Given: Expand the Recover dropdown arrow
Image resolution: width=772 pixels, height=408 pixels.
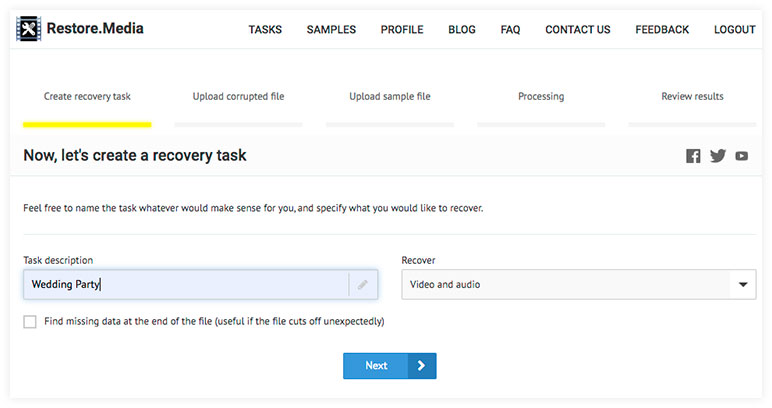Looking at the screenshot, I should pos(743,284).
